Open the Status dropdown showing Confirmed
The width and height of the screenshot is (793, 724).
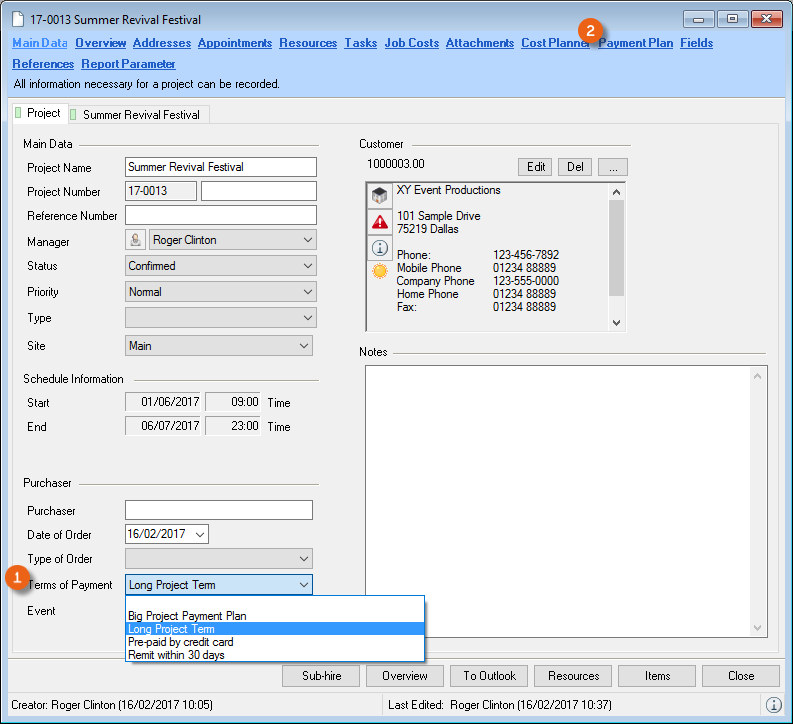tap(305, 266)
